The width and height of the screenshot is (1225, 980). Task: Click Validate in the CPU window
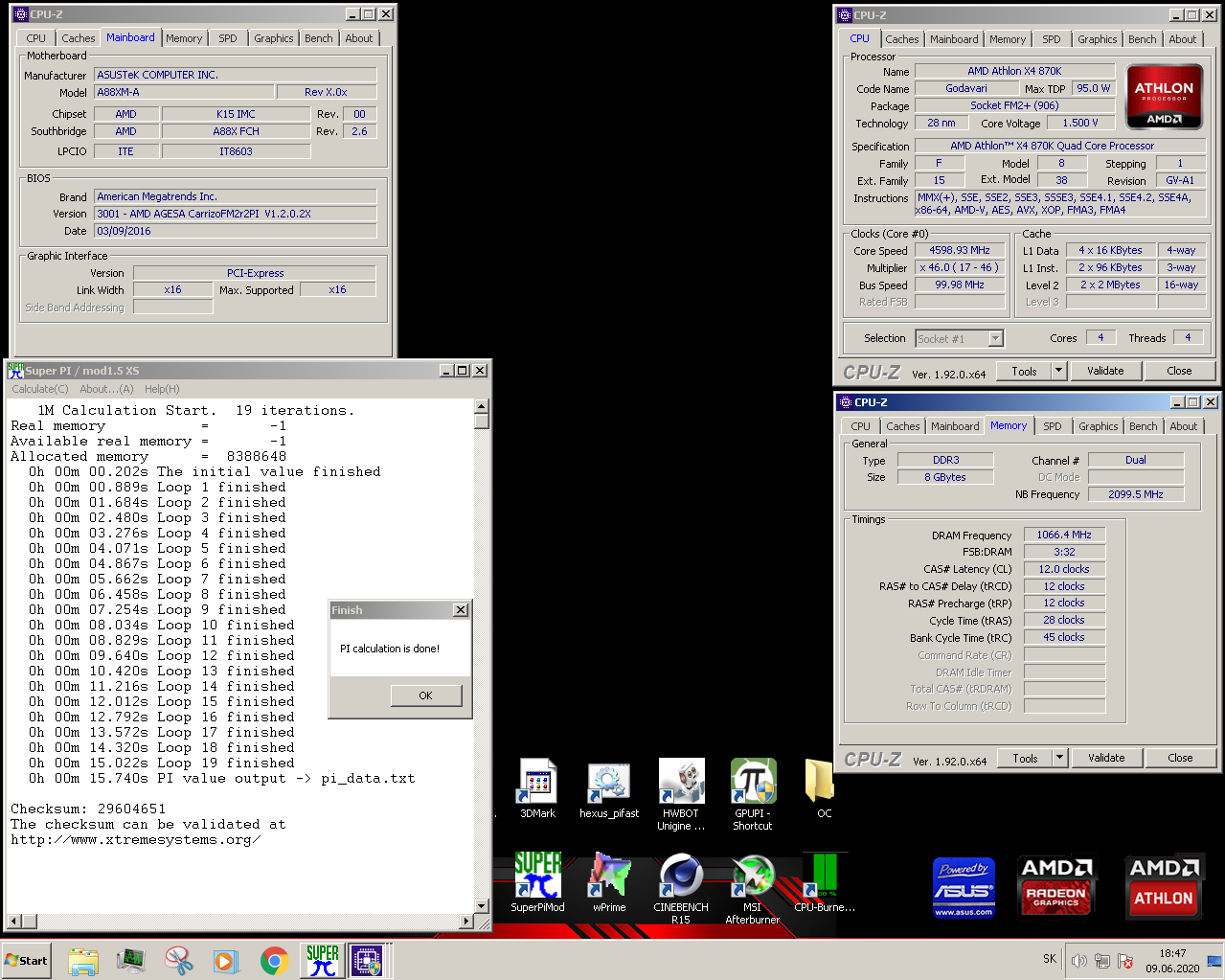click(1105, 371)
